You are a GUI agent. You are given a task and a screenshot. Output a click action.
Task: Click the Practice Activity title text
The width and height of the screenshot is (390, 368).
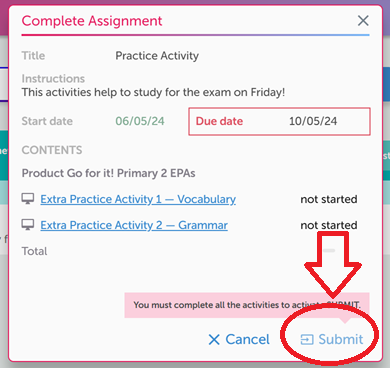pyautogui.click(x=157, y=56)
